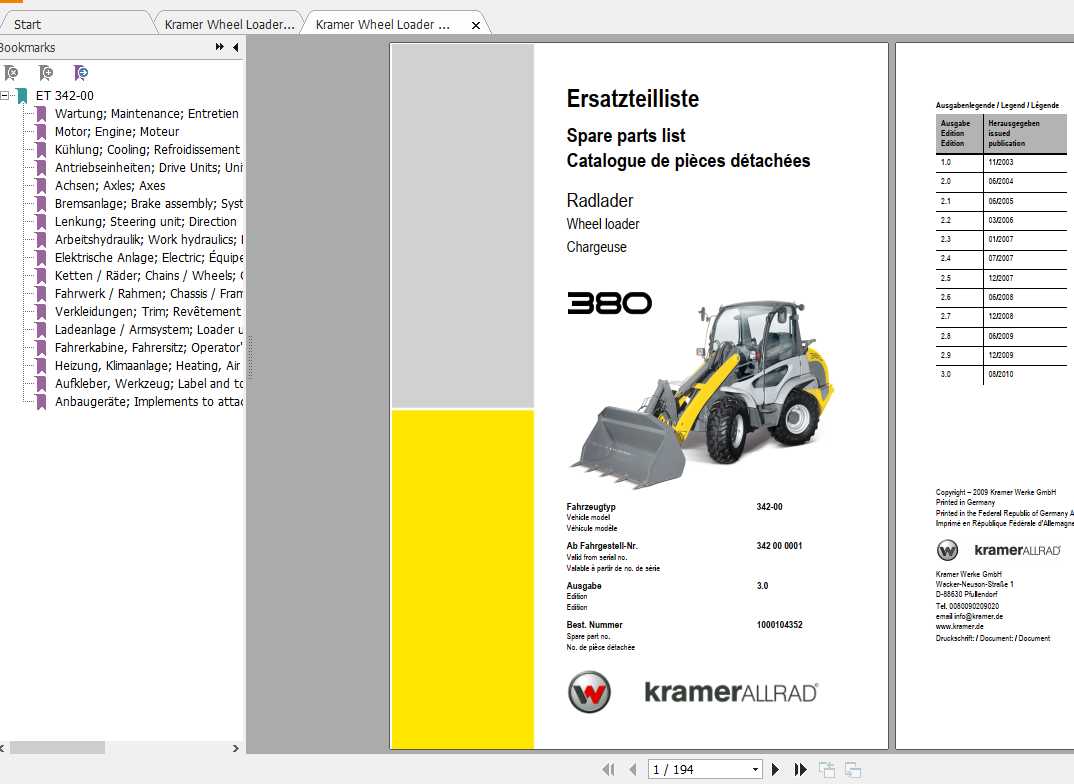
Task: Open the Kühlung; Cooling bookmark
Action: tap(147, 149)
